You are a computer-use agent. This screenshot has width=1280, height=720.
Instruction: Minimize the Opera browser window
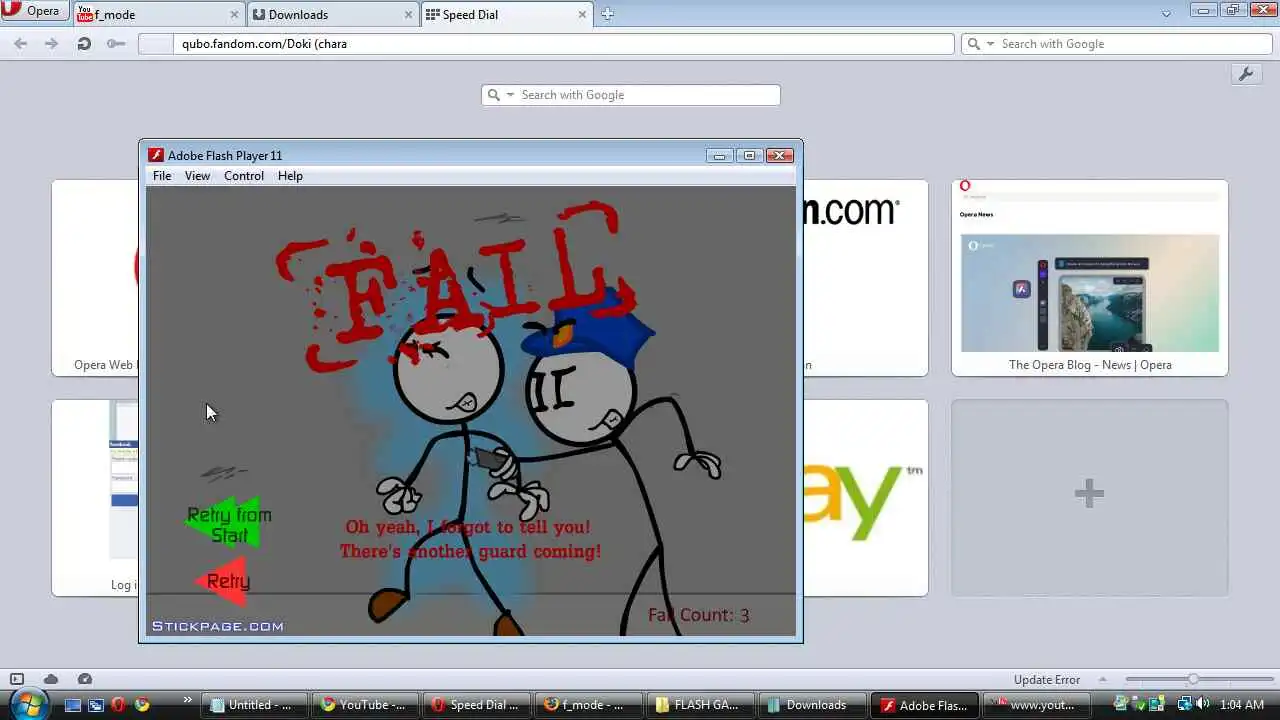(x=1204, y=10)
